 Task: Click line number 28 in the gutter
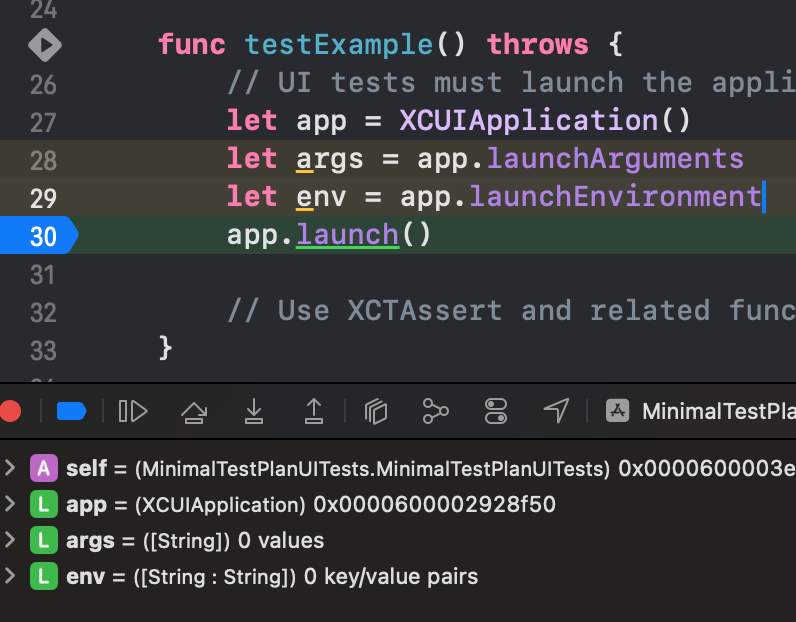click(x=42, y=159)
